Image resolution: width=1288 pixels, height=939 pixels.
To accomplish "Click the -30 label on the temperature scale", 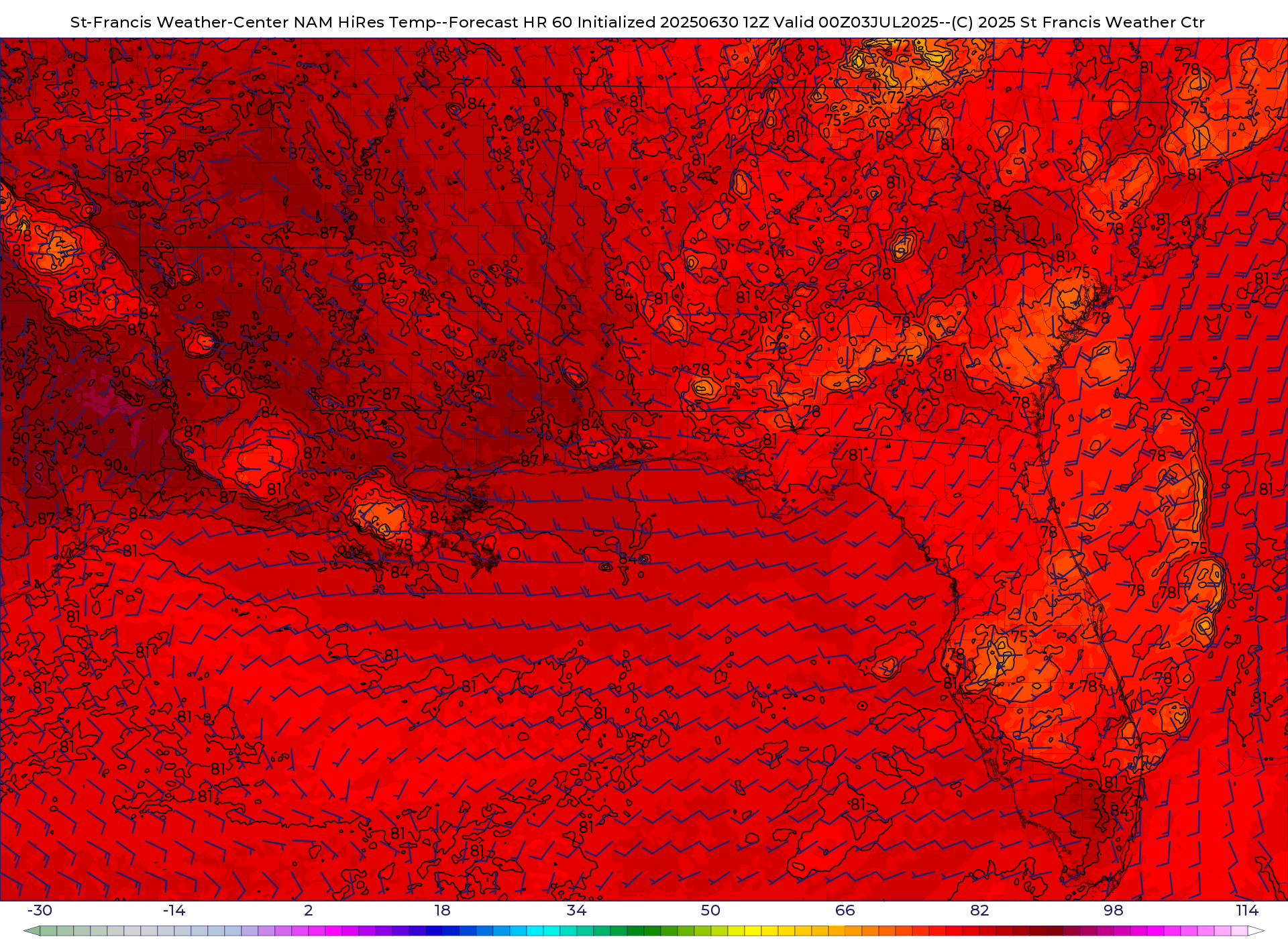I will [40, 910].
